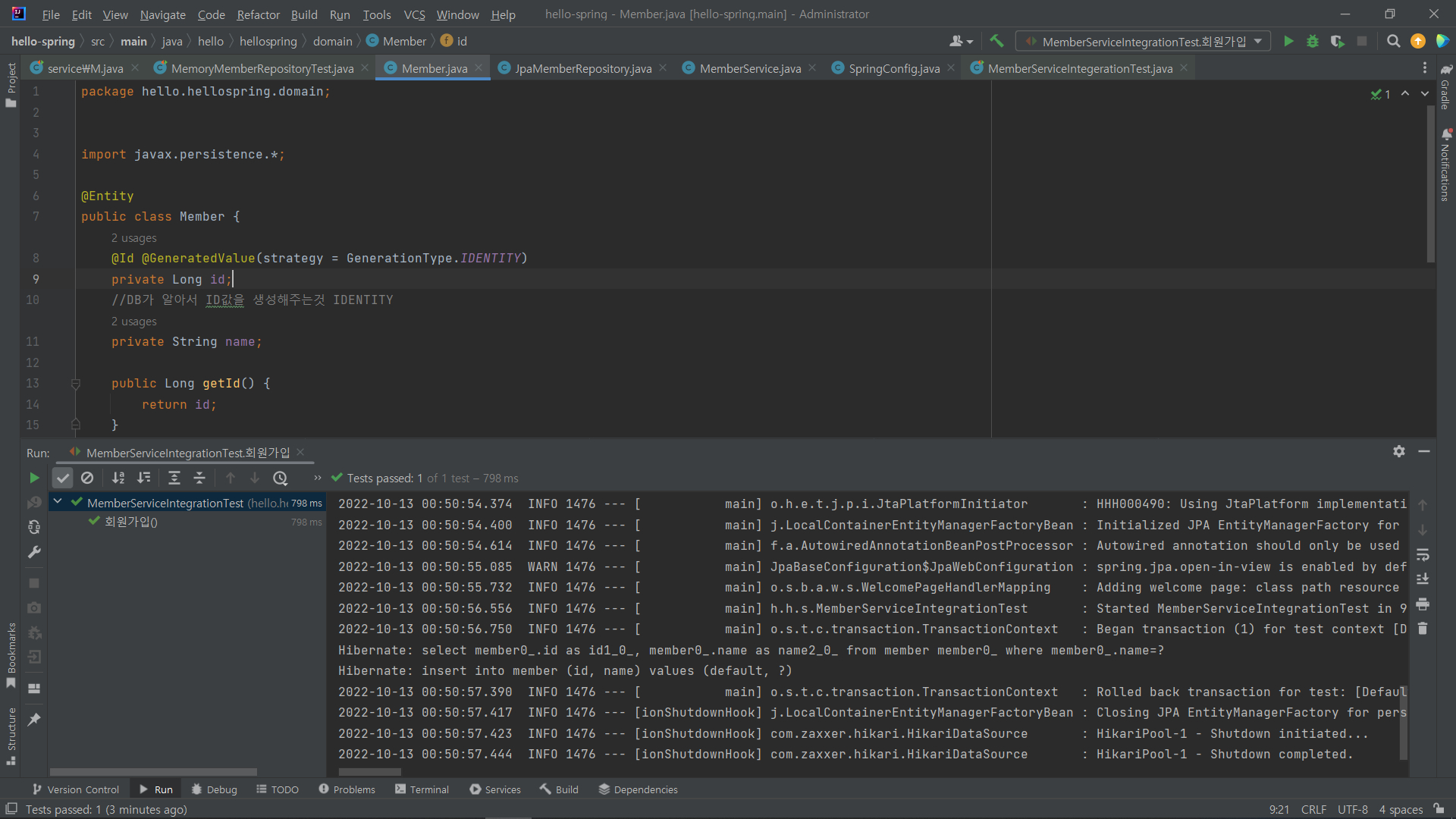Screen dimensions: 1456x819
Task: Click the layout icon in Run sidebar
Action: (34, 689)
